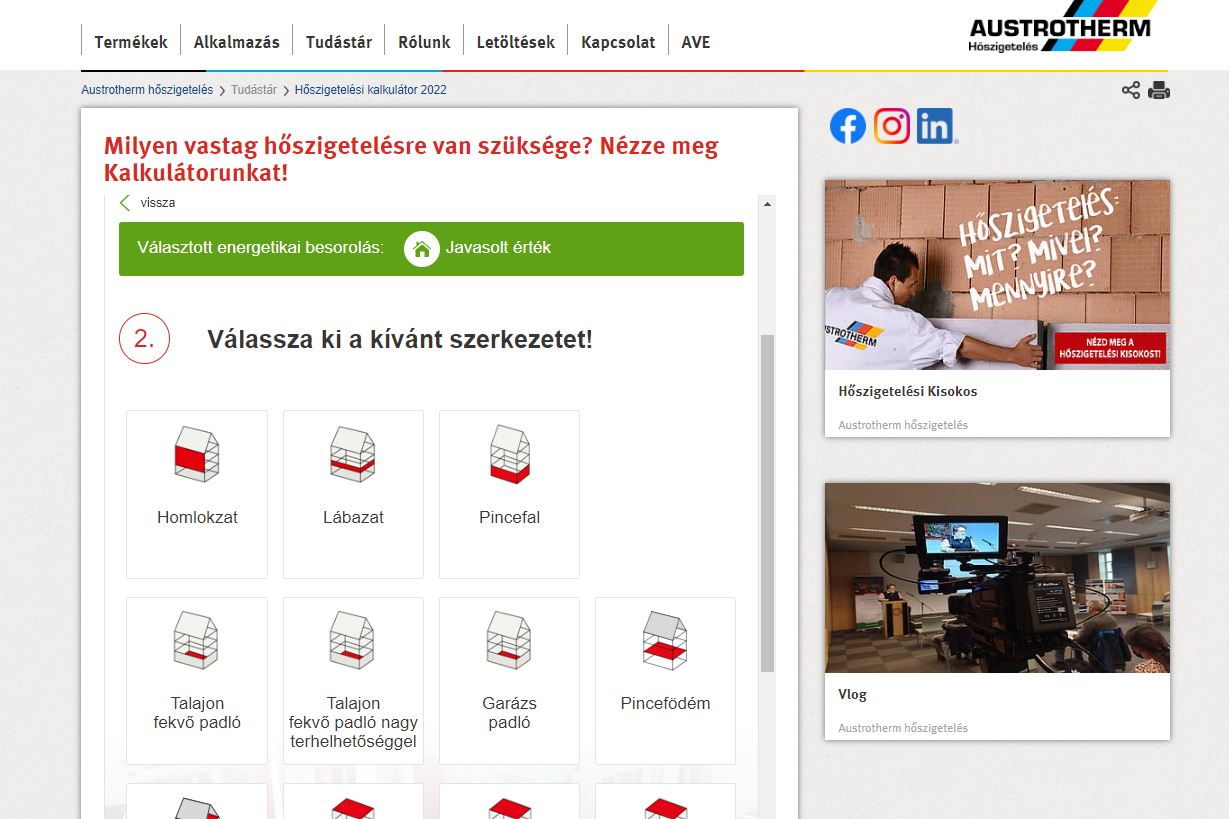Click the Homlokzat house icon

(197, 454)
